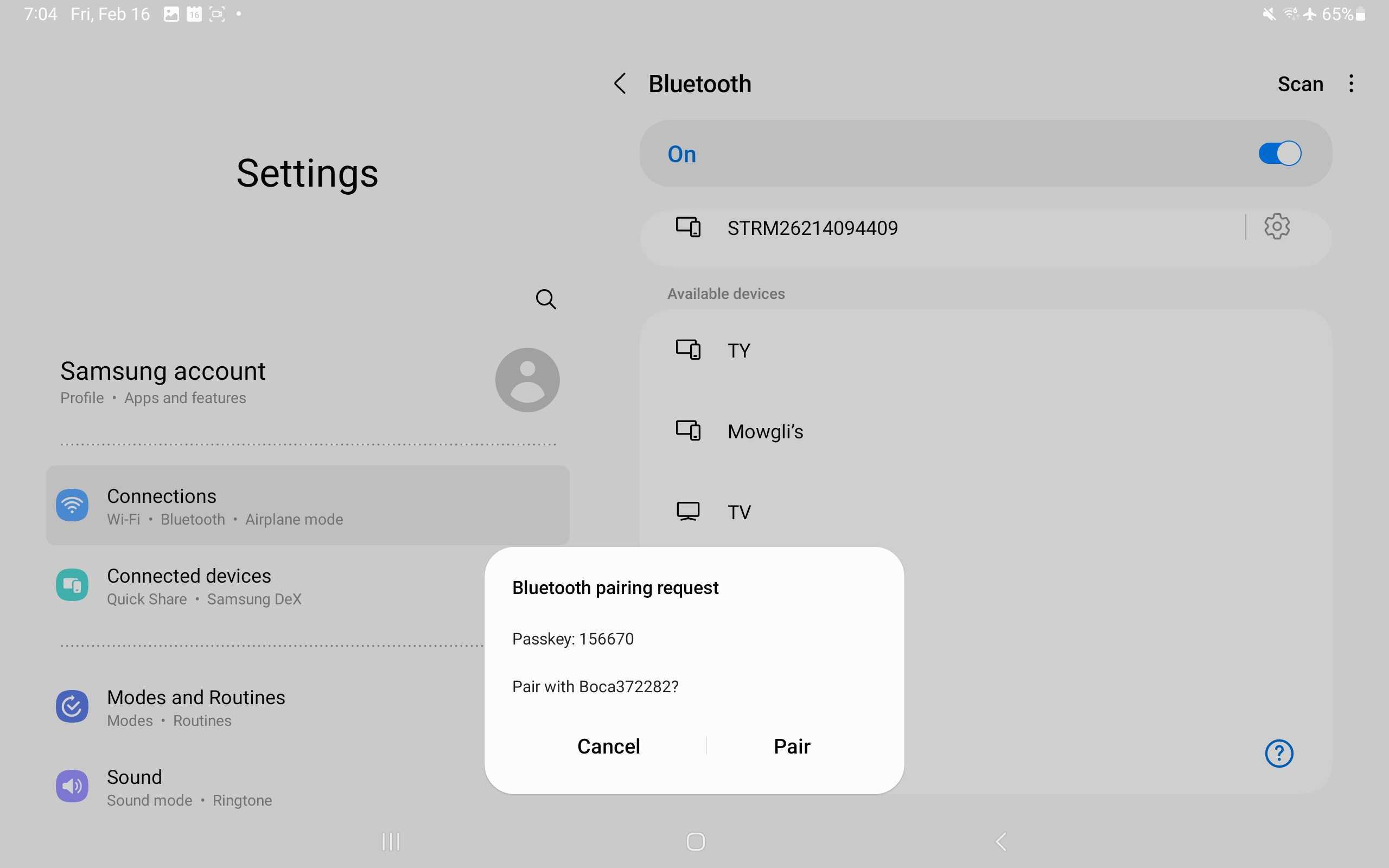Screen dimensions: 1389x868
Task: Open Sound settings category
Action: tap(265, 787)
